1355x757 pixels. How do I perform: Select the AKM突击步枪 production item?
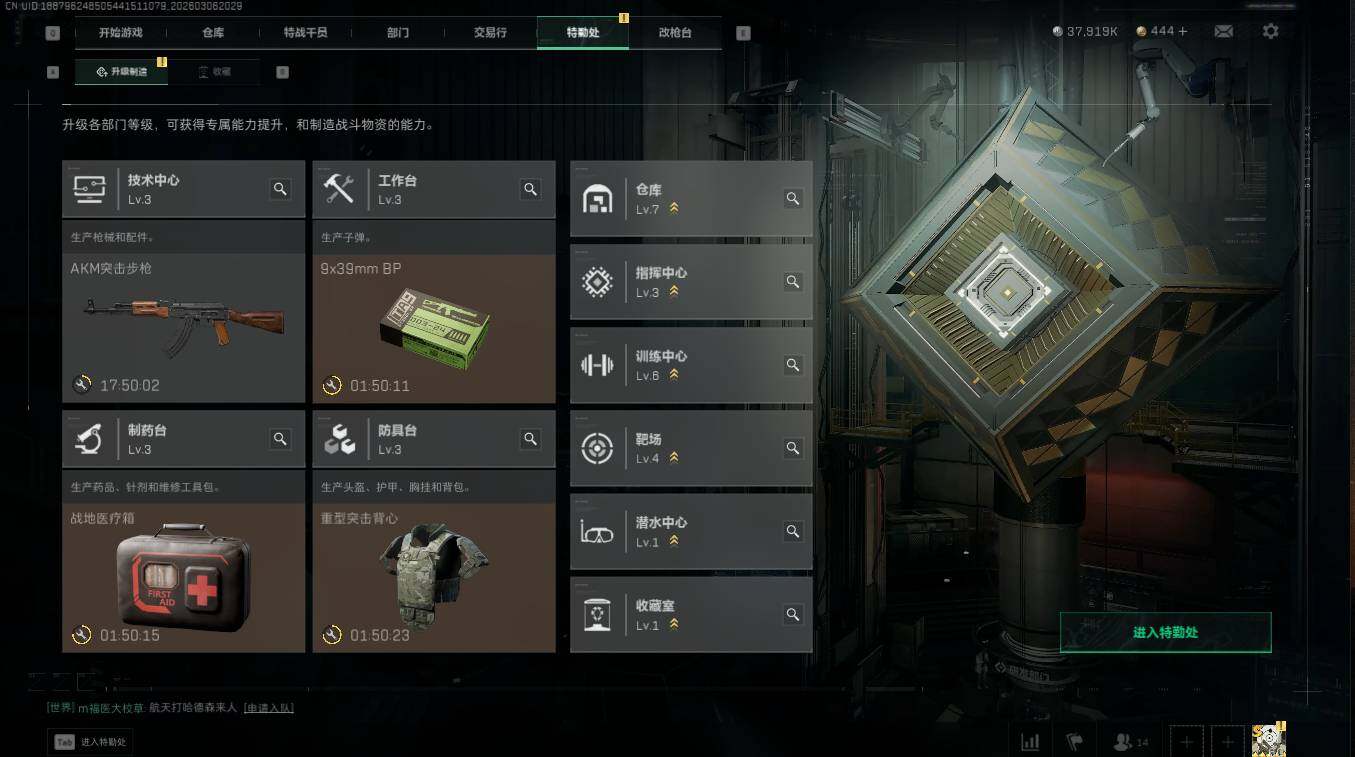coord(183,328)
